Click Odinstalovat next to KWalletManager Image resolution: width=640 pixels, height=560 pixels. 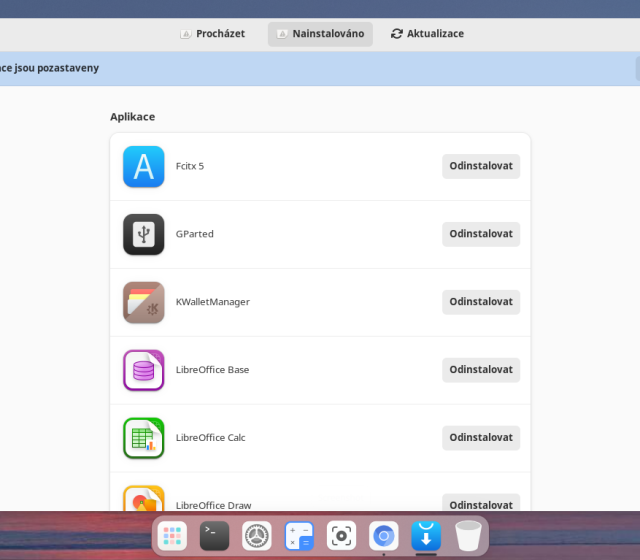click(481, 302)
